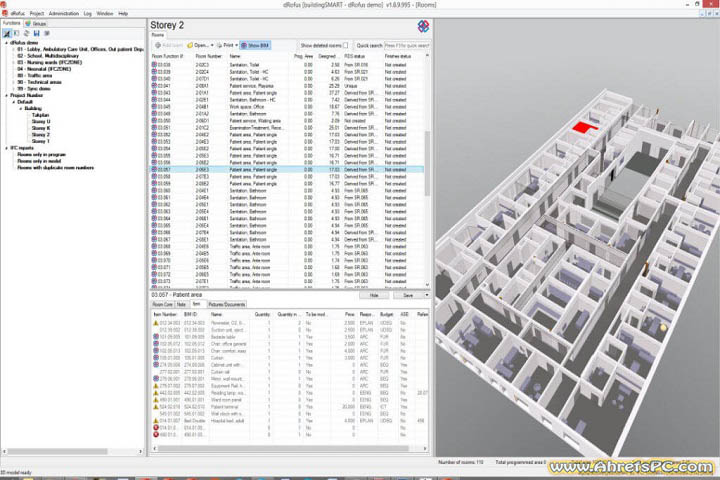720x480 pixels.
Task: Open the Window menu
Action: click(x=105, y=14)
